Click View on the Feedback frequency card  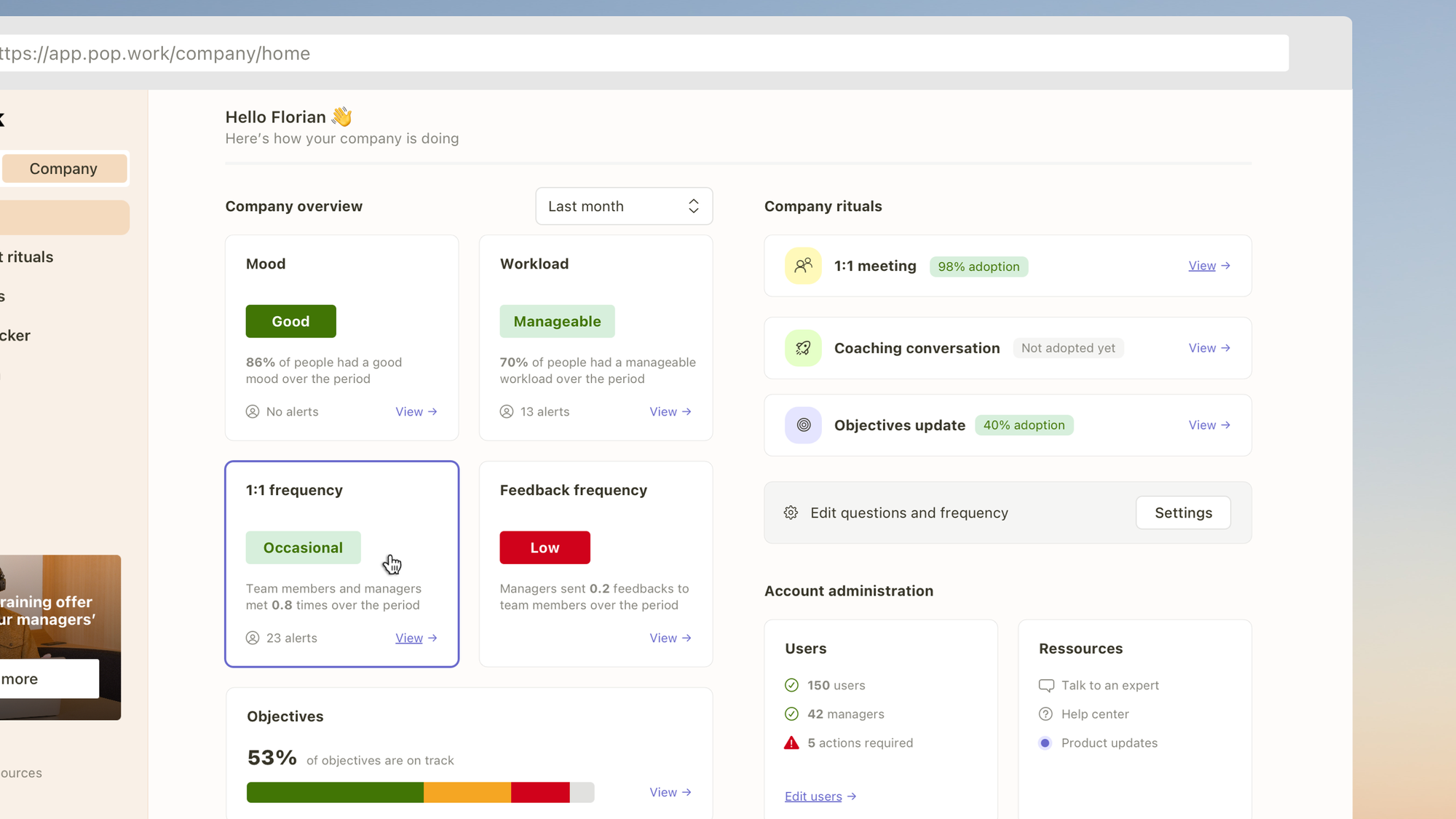[x=662, y=638]
